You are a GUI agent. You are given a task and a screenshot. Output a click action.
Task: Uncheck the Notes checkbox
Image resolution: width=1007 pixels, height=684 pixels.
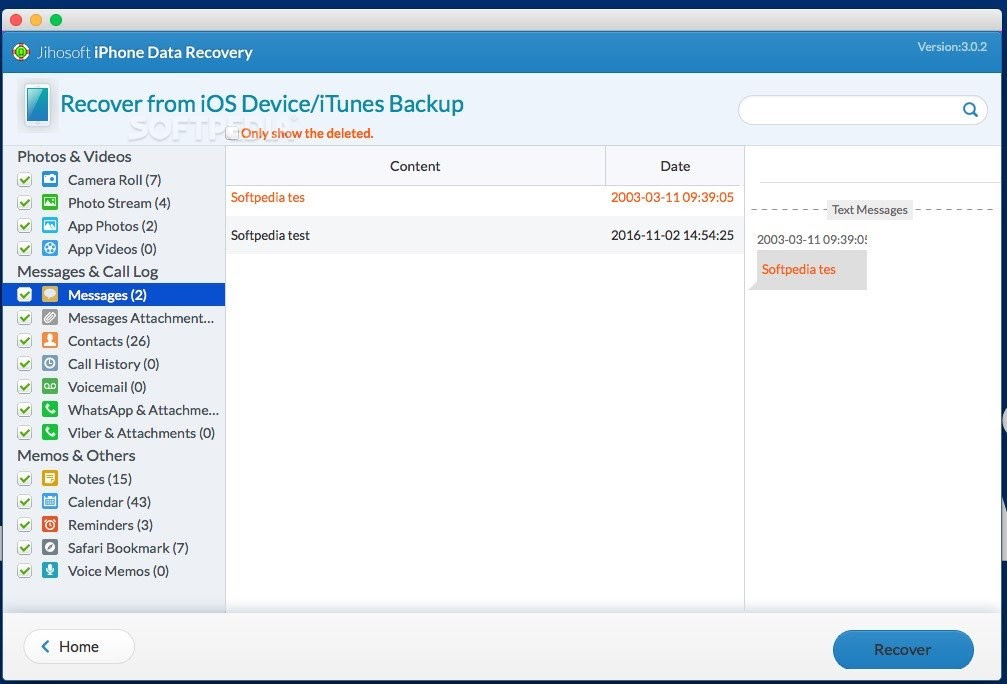tap(24, 479)
